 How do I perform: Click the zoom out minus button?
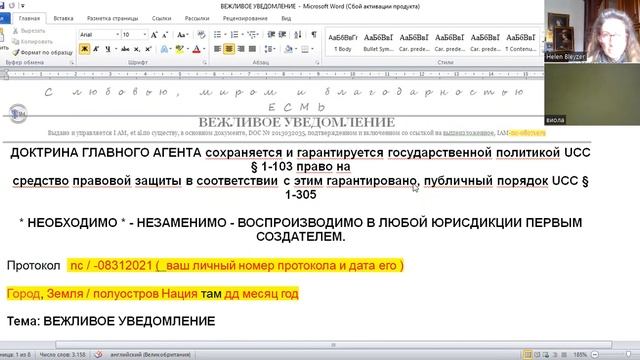click(595, 355)
